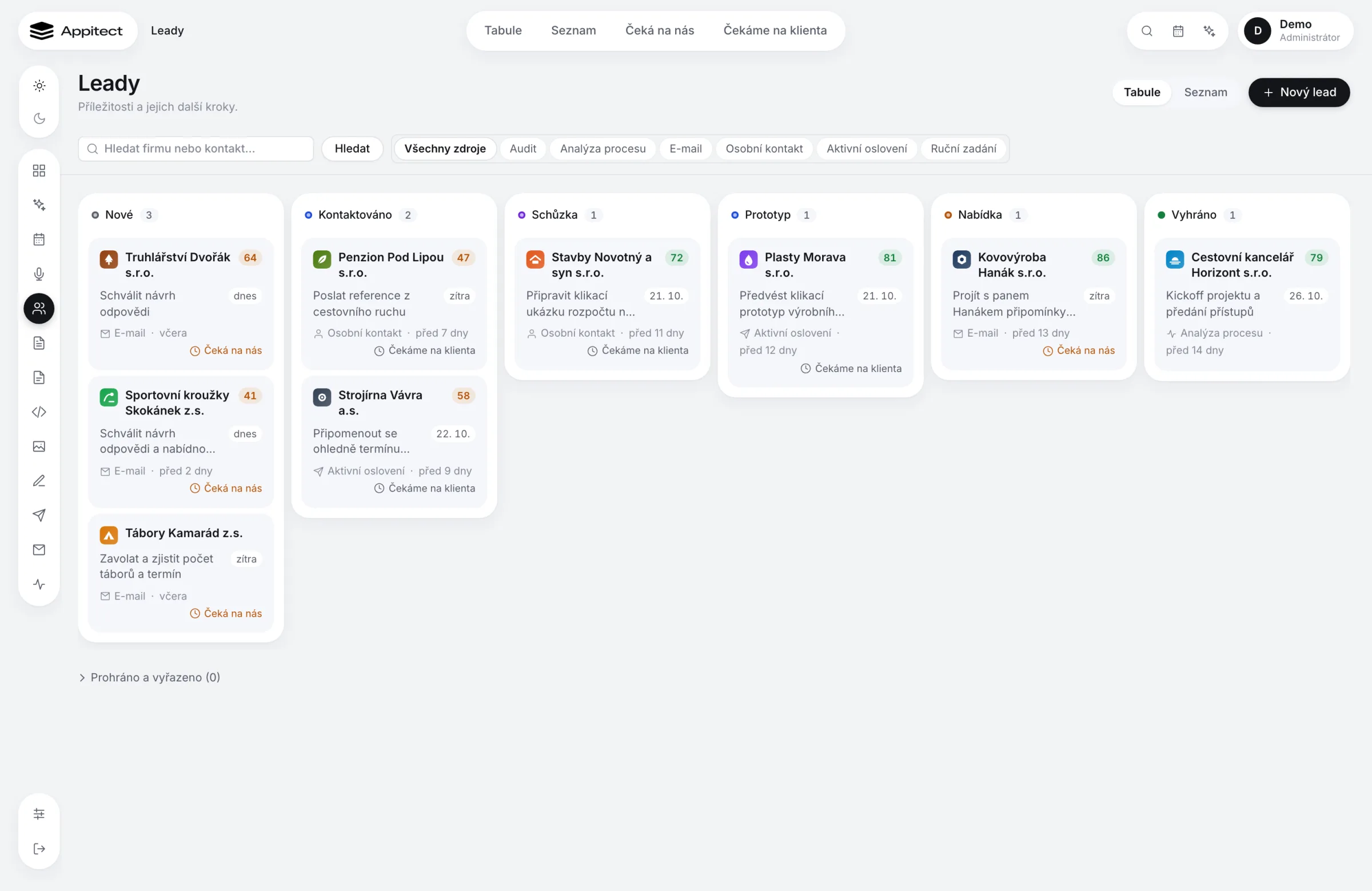
Task: Click the logout icon at sidebar bottom
Action: (x=39, y=848)
